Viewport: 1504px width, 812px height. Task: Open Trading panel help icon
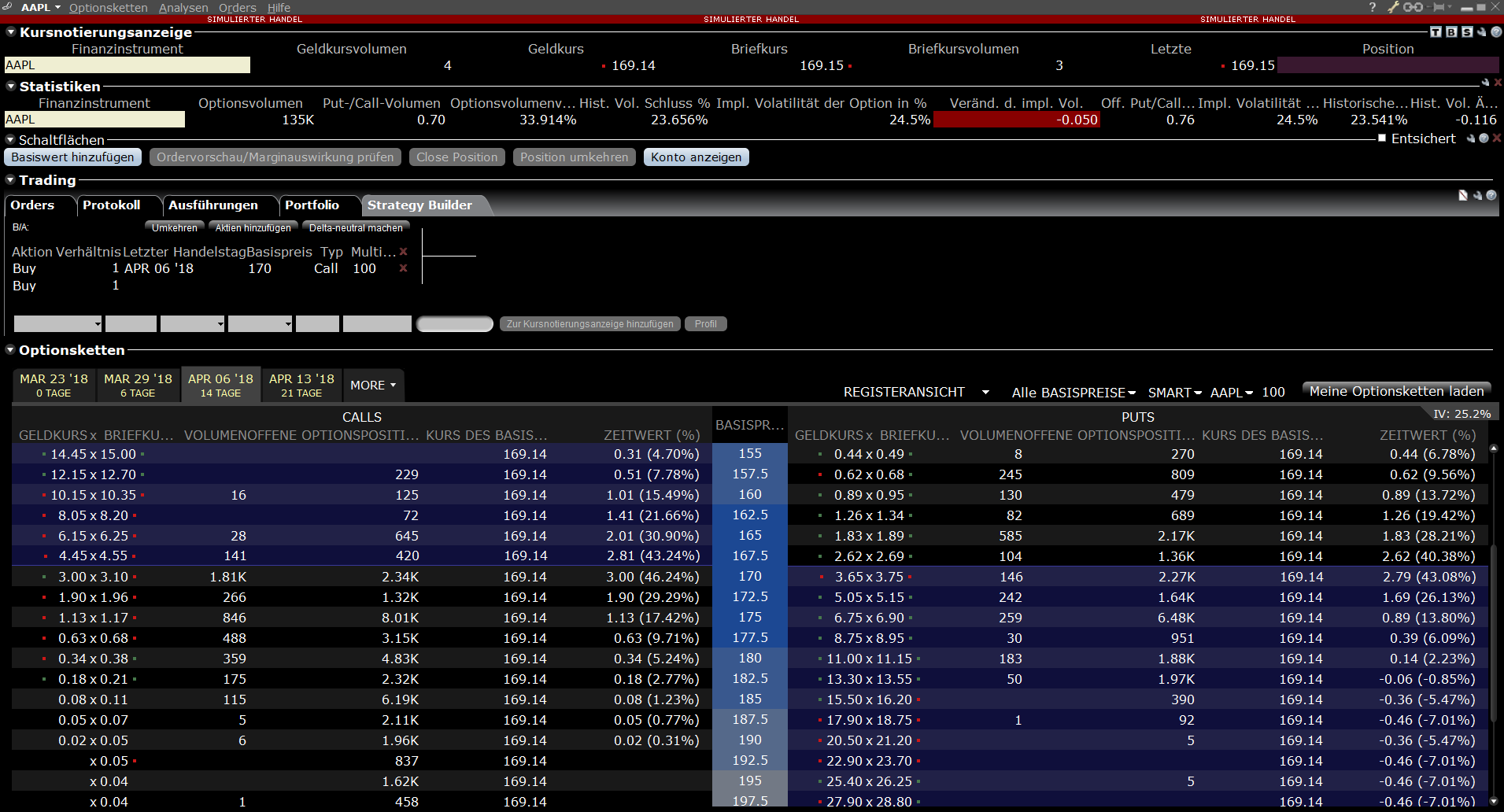tap(1491, 195)
